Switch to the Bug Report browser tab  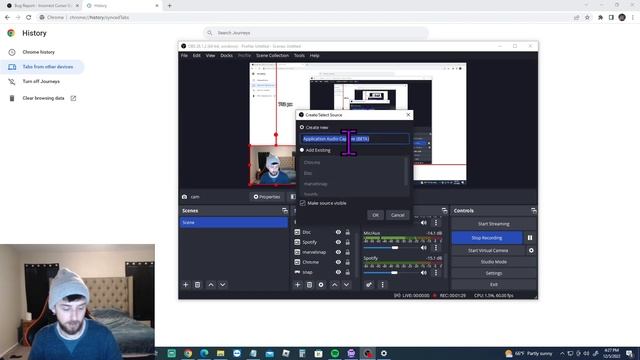point(42,6)
